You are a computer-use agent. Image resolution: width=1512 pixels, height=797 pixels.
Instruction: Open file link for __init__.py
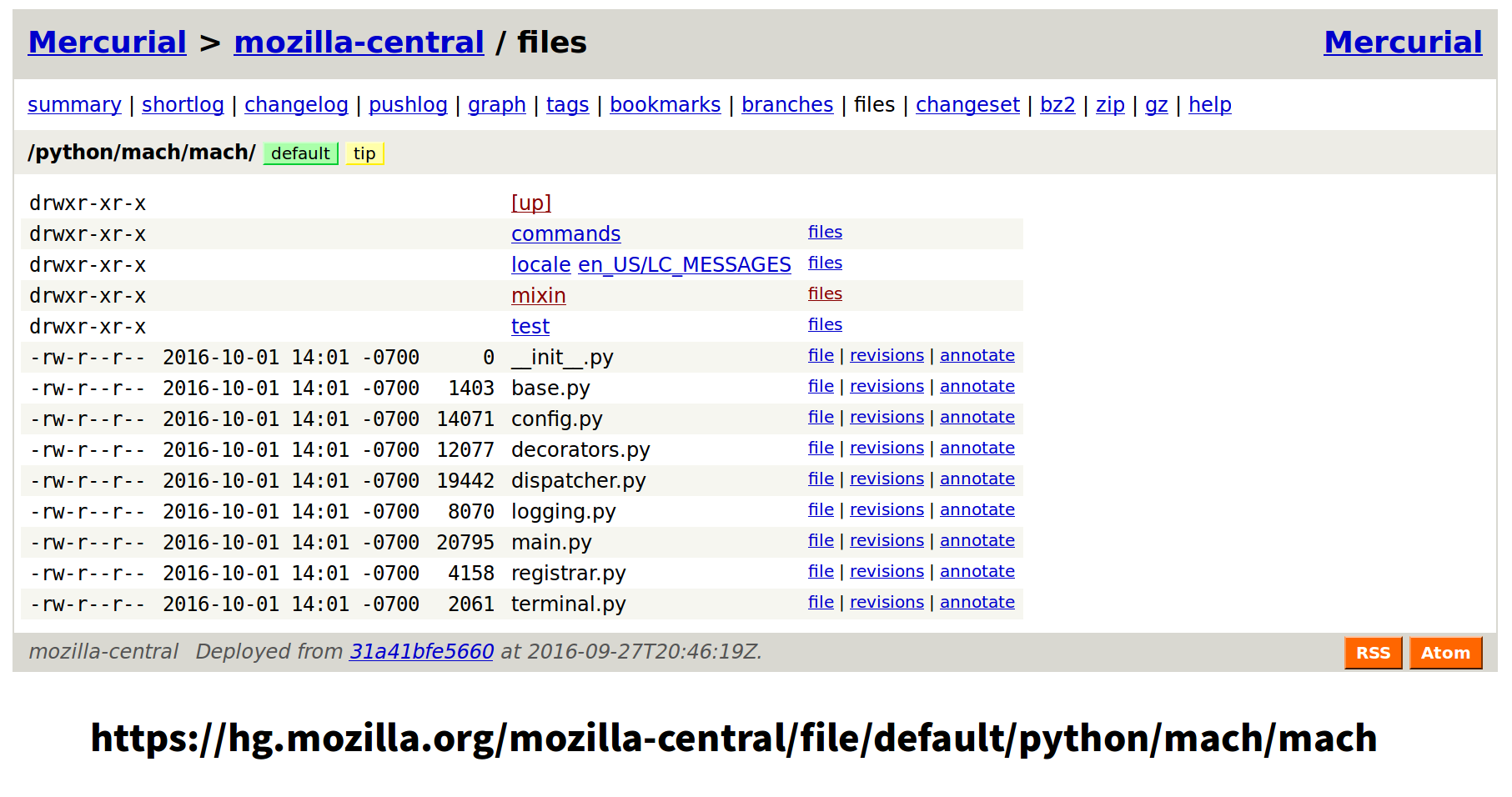(821, 355)
